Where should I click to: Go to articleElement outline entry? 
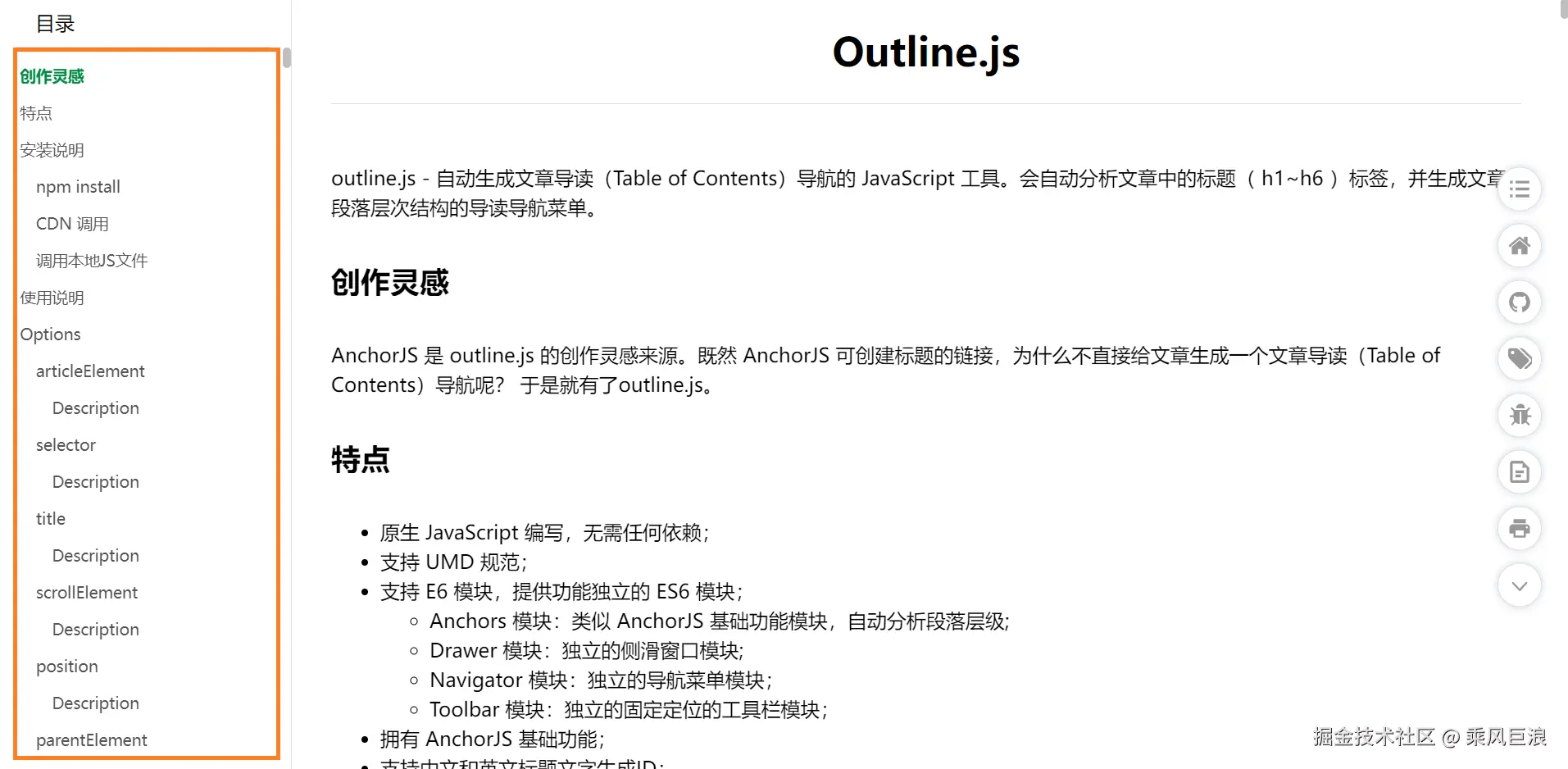tap(90, 371)
